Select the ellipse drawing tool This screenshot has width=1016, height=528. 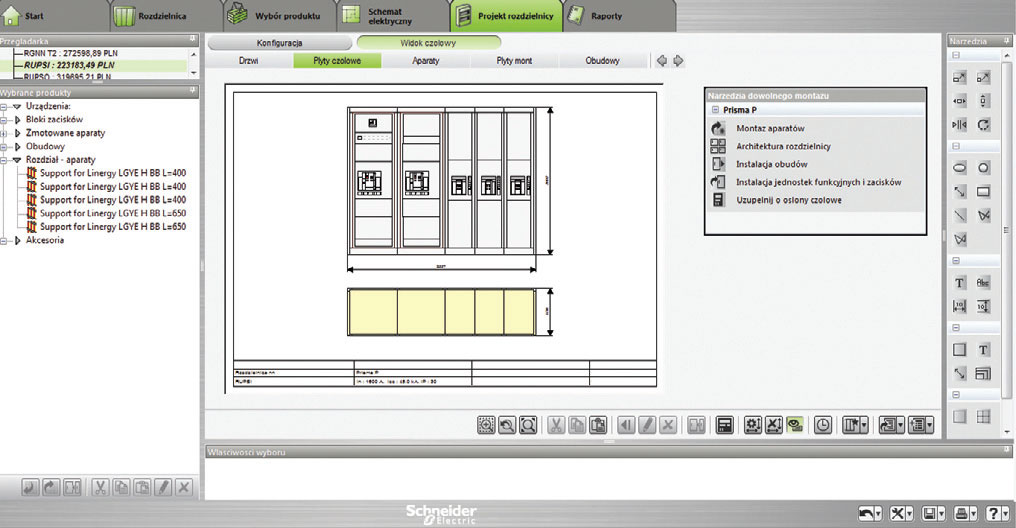click(x=960, y=168)
